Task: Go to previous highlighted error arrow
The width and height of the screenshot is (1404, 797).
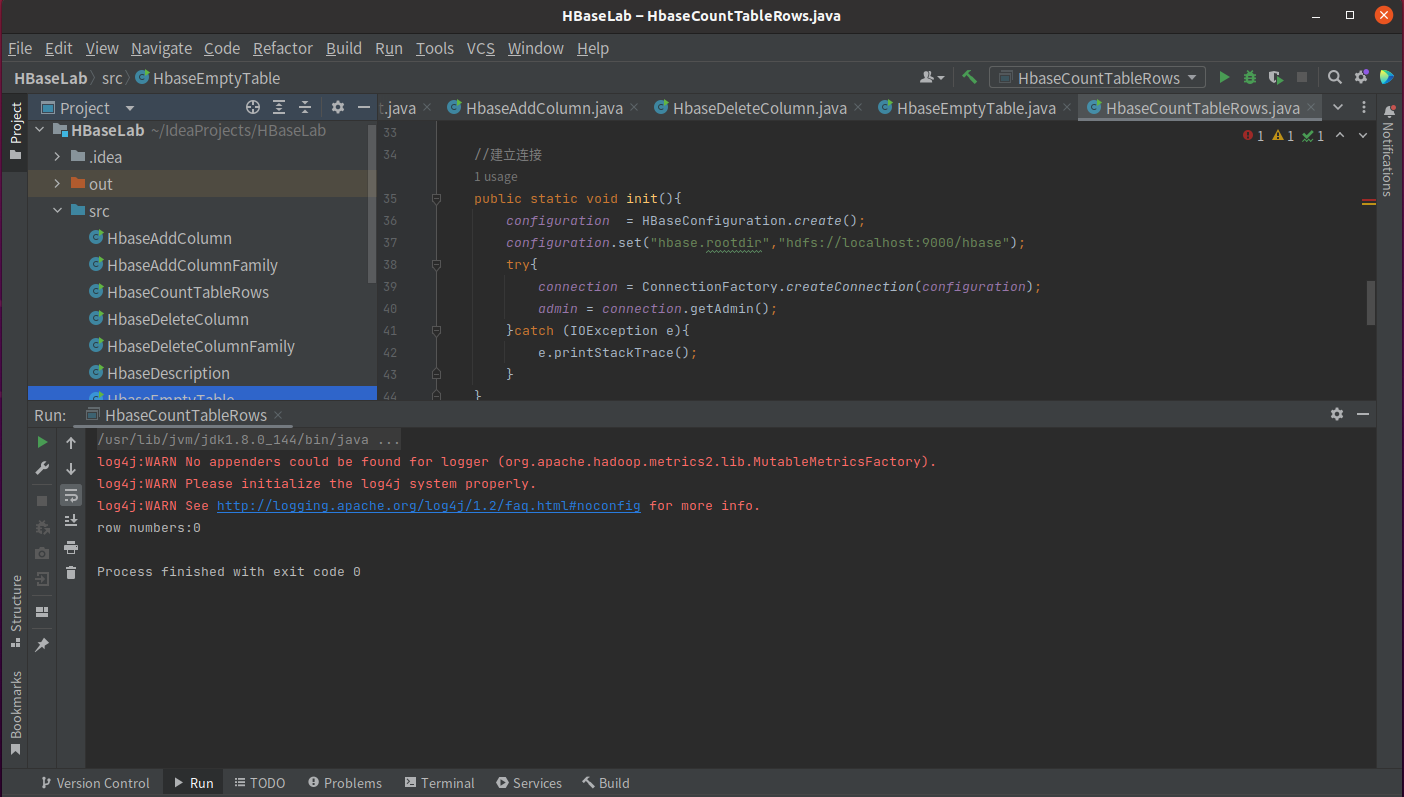Action: tap(1340, 136)
